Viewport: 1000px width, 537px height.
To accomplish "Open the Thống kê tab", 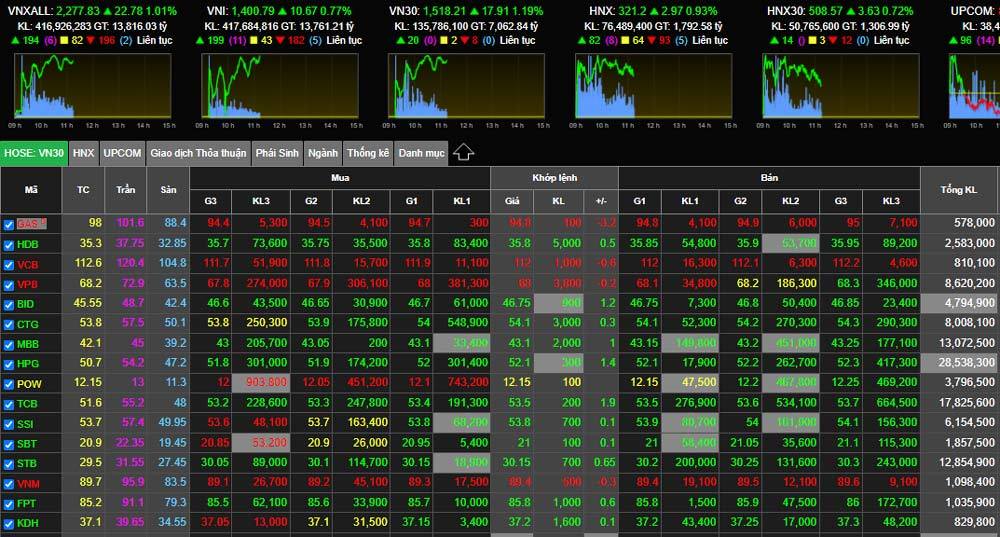I will (x=368, y=153).
